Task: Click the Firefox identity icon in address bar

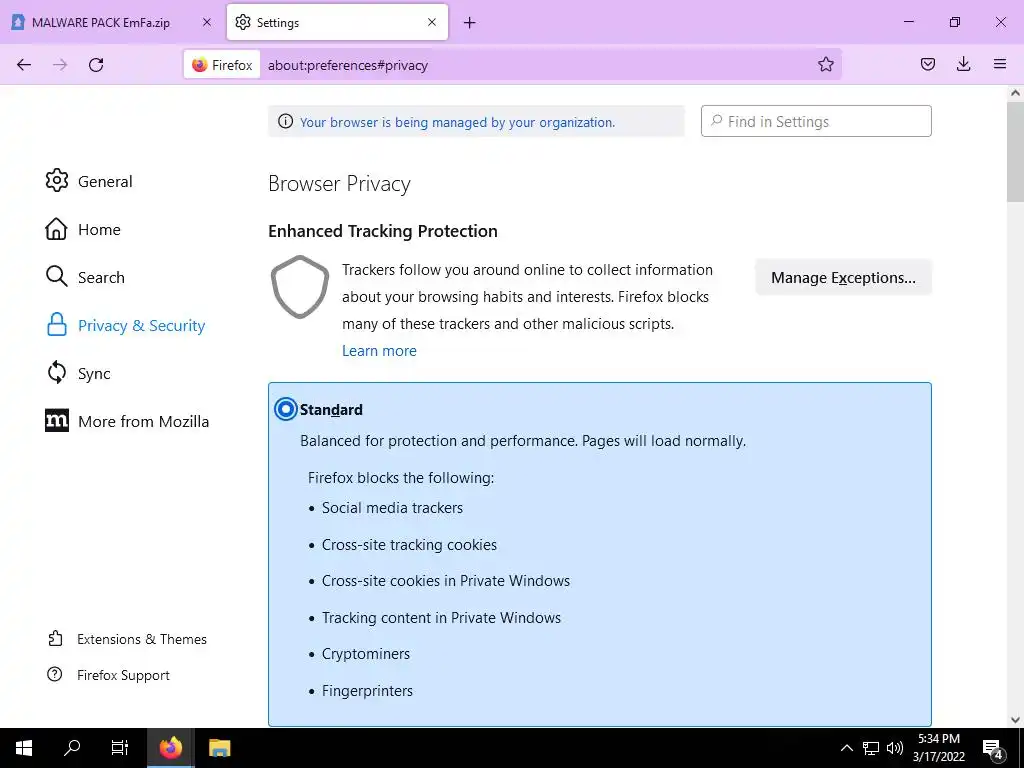Action: pos(222,65)
